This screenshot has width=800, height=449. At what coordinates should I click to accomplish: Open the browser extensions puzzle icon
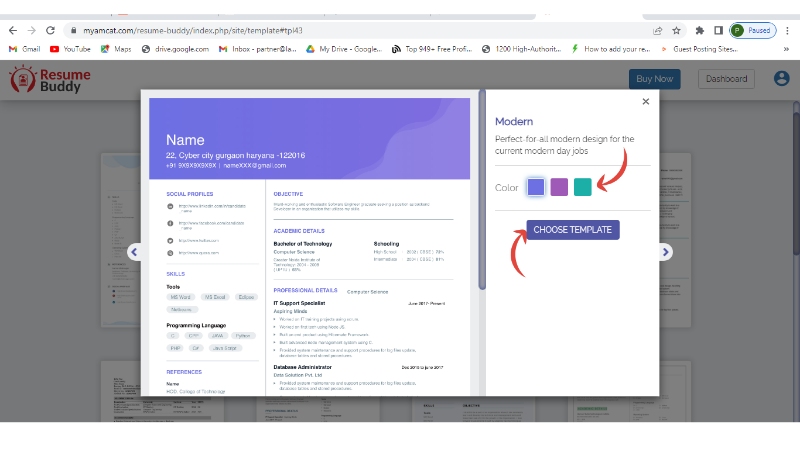[x=699, y=30]
